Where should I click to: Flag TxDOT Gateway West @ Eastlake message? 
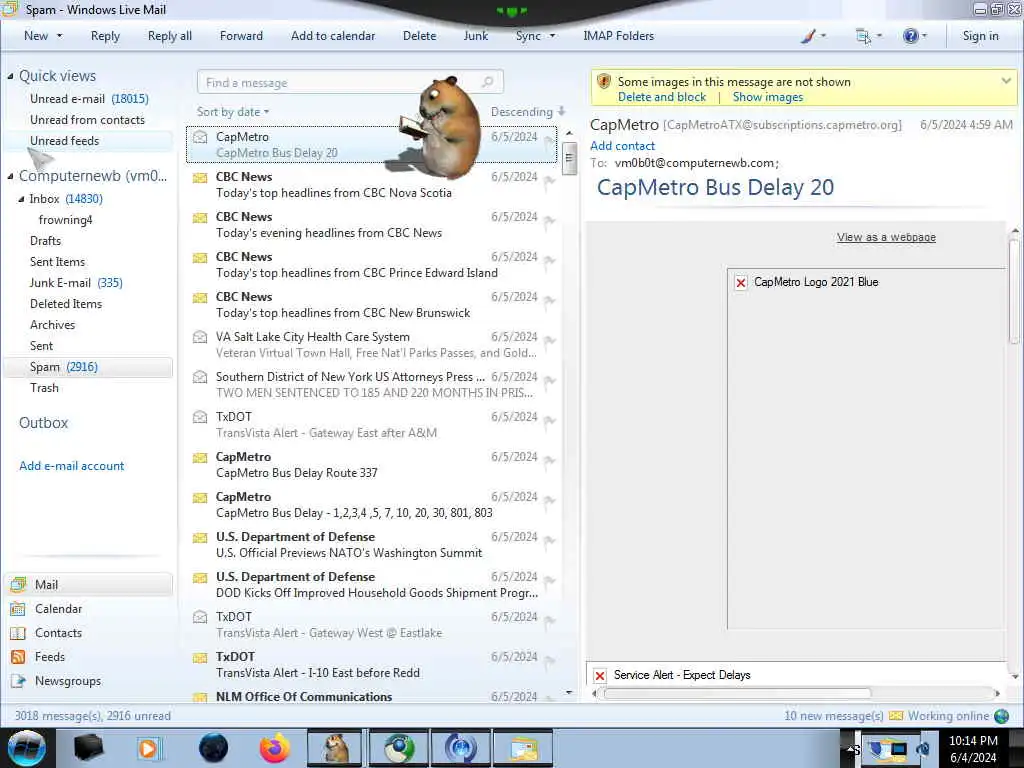click(x=549, y=622)
